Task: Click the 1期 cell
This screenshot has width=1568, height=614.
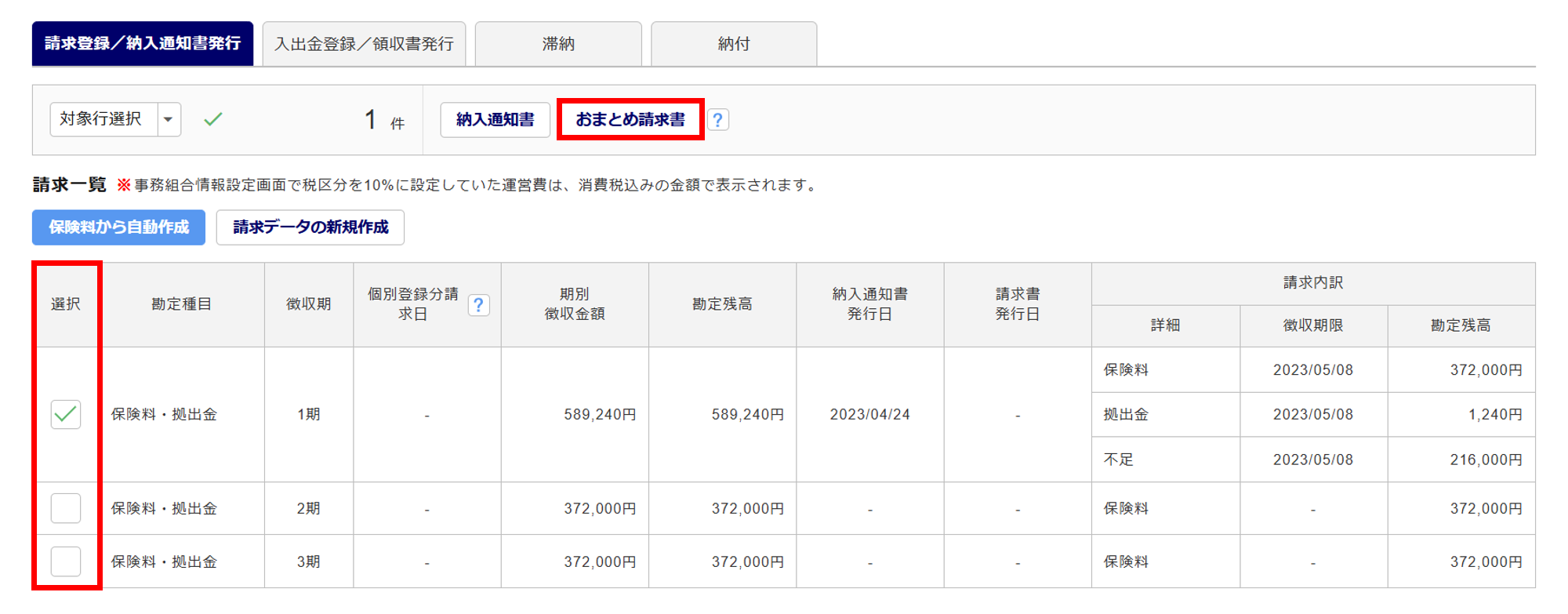Action: pos(309,414)
